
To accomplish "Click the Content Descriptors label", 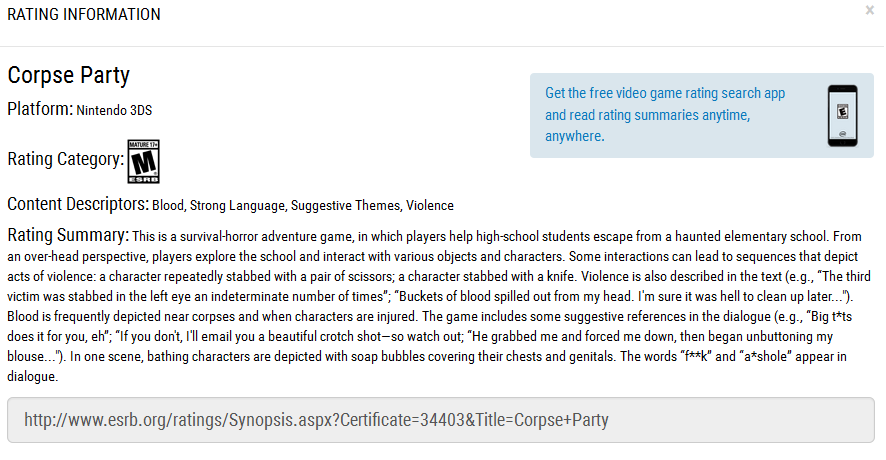I will pos(78,204).
